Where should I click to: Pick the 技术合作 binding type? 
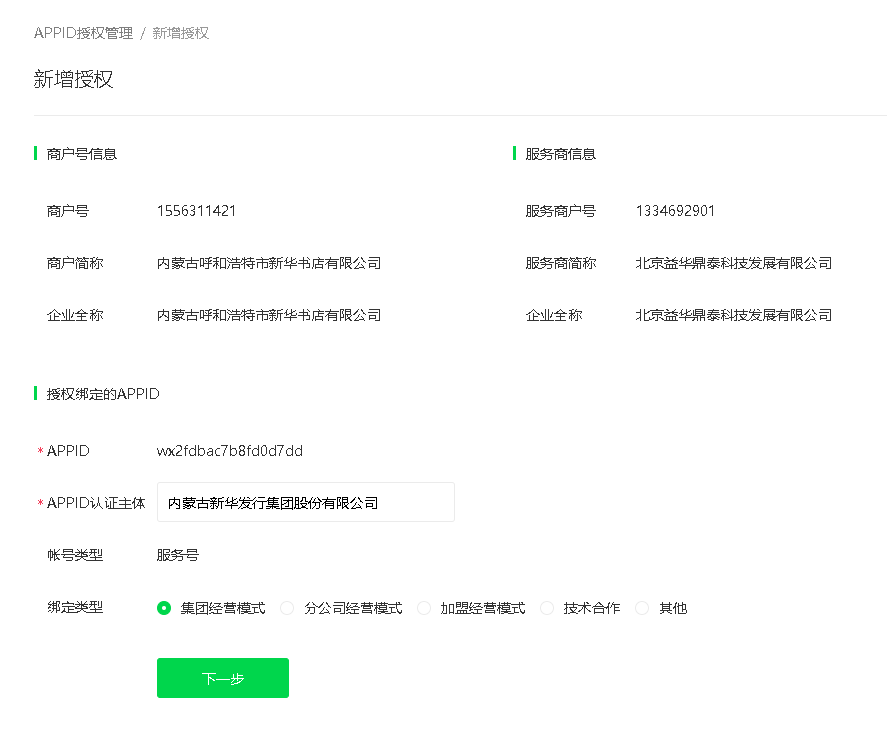547,608
